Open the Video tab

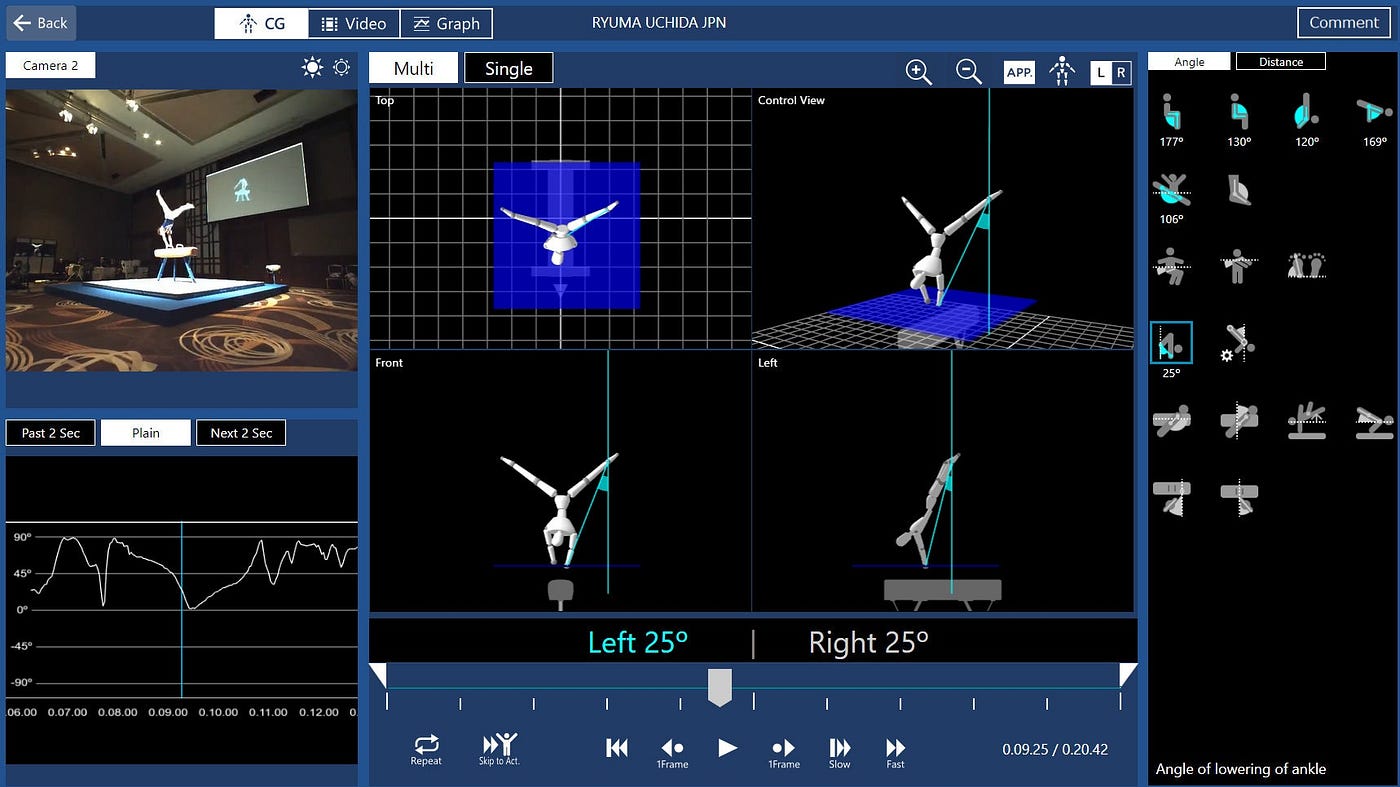point(354,23)
